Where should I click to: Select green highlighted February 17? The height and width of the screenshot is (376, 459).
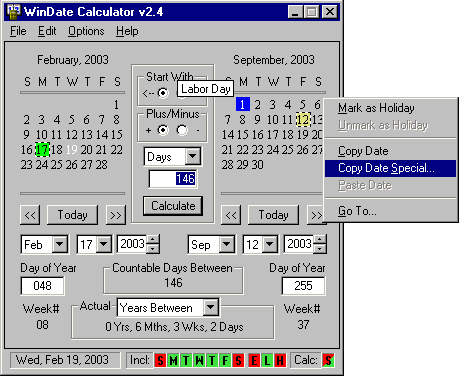pos(42,149)
